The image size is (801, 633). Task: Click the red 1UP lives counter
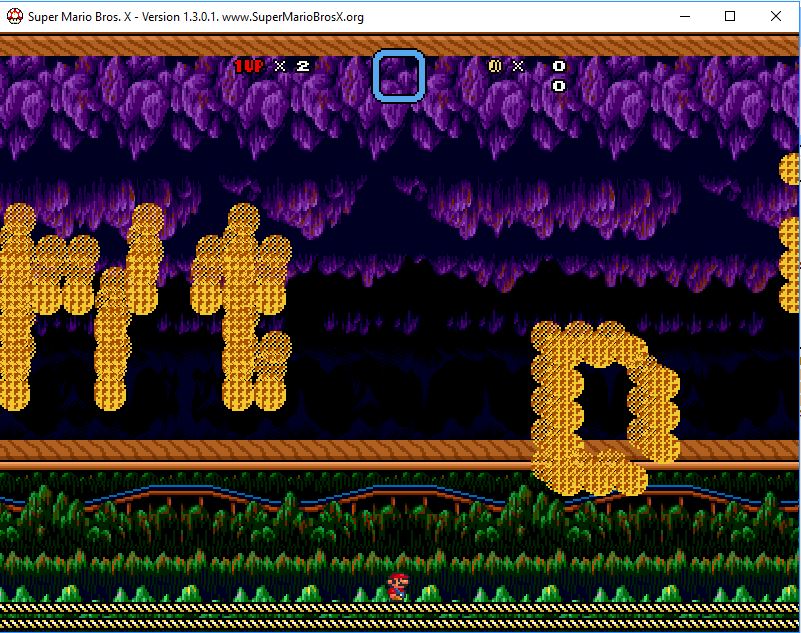click(x=249, y=66)
